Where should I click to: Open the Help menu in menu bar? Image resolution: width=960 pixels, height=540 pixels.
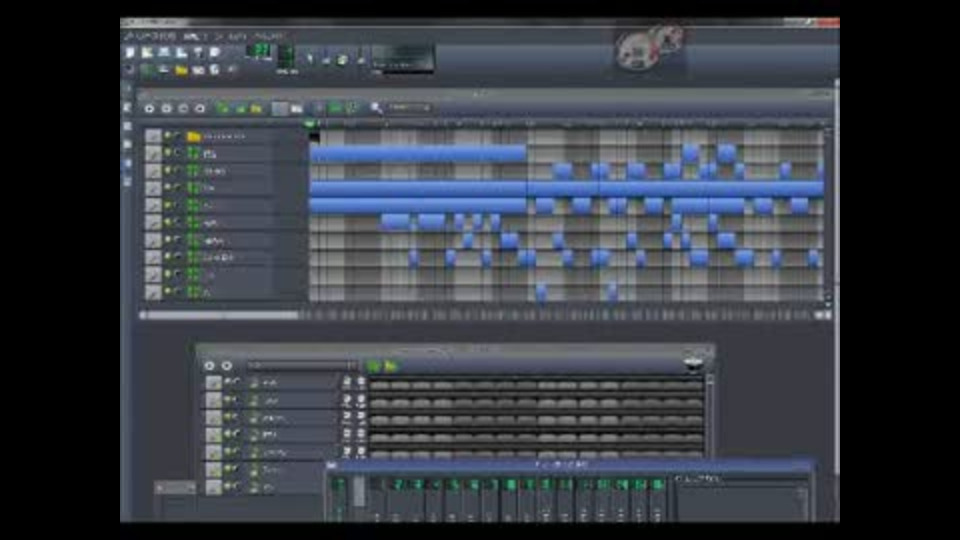[269, 36]
